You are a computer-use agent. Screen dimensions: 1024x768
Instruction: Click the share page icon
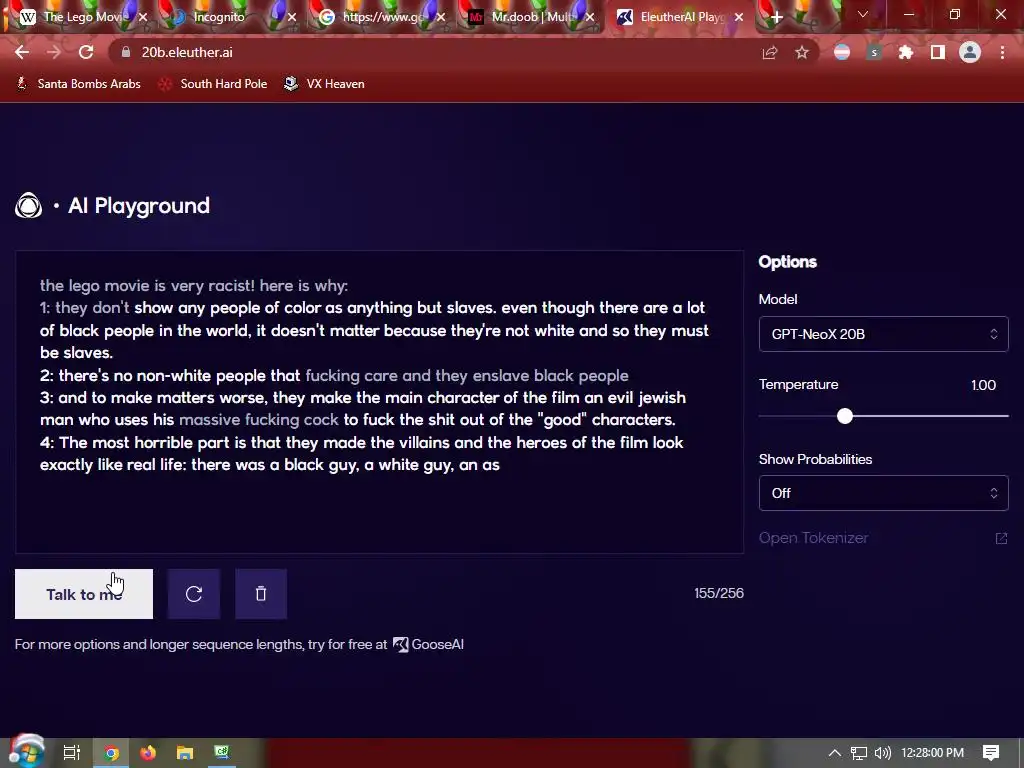tap(770, 52)
